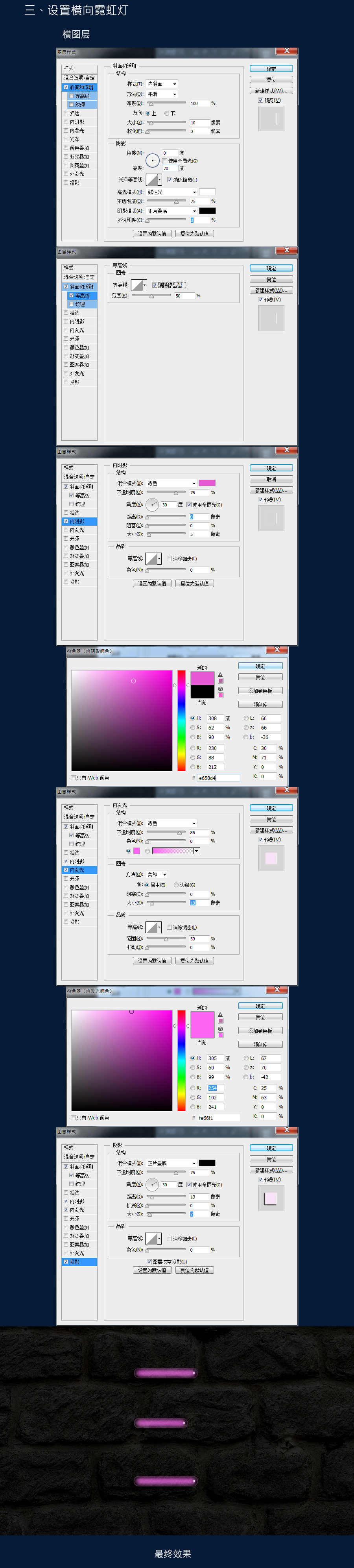Open 混合选项:自定 in the 投影 dialog
Viewport: 354px width, 1568px height.
[x=80, y=1157]
